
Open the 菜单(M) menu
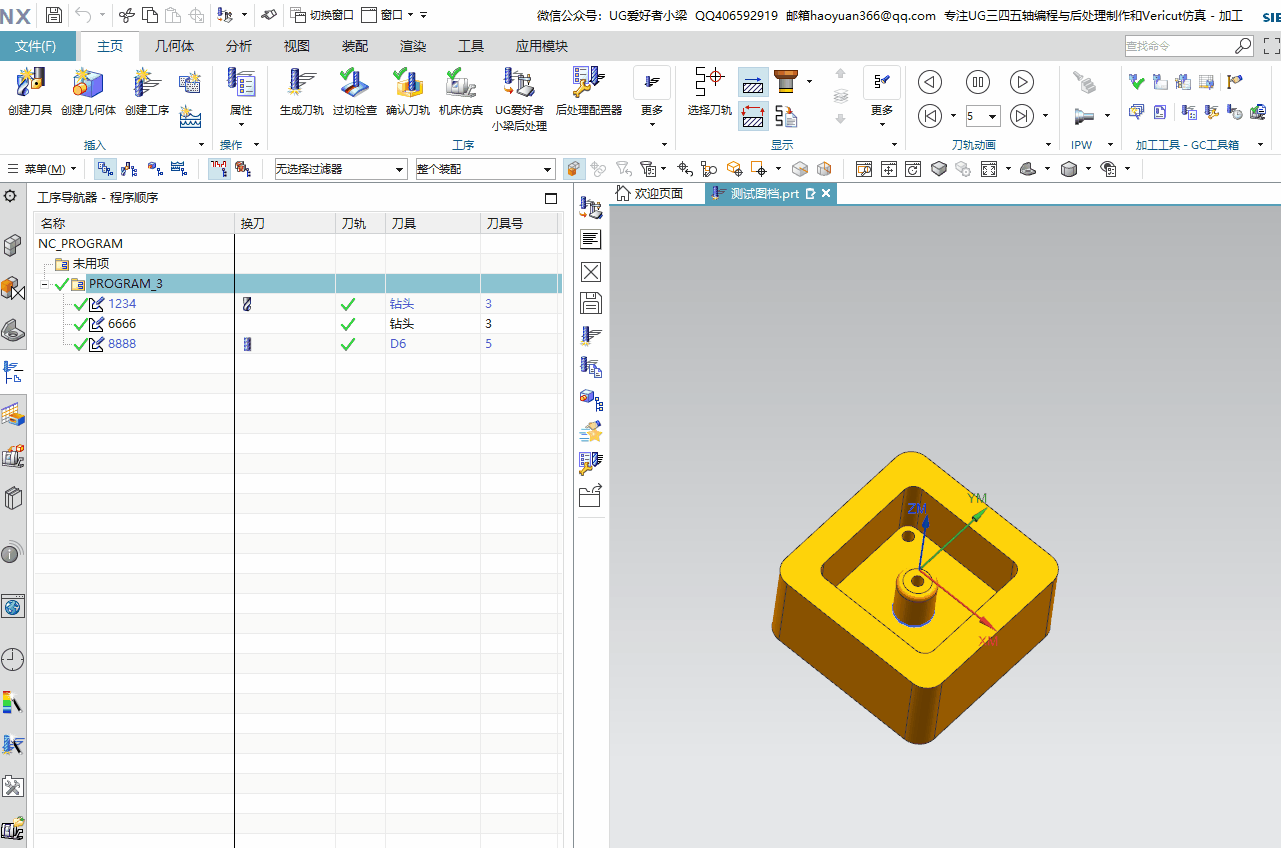click(42, 169)
